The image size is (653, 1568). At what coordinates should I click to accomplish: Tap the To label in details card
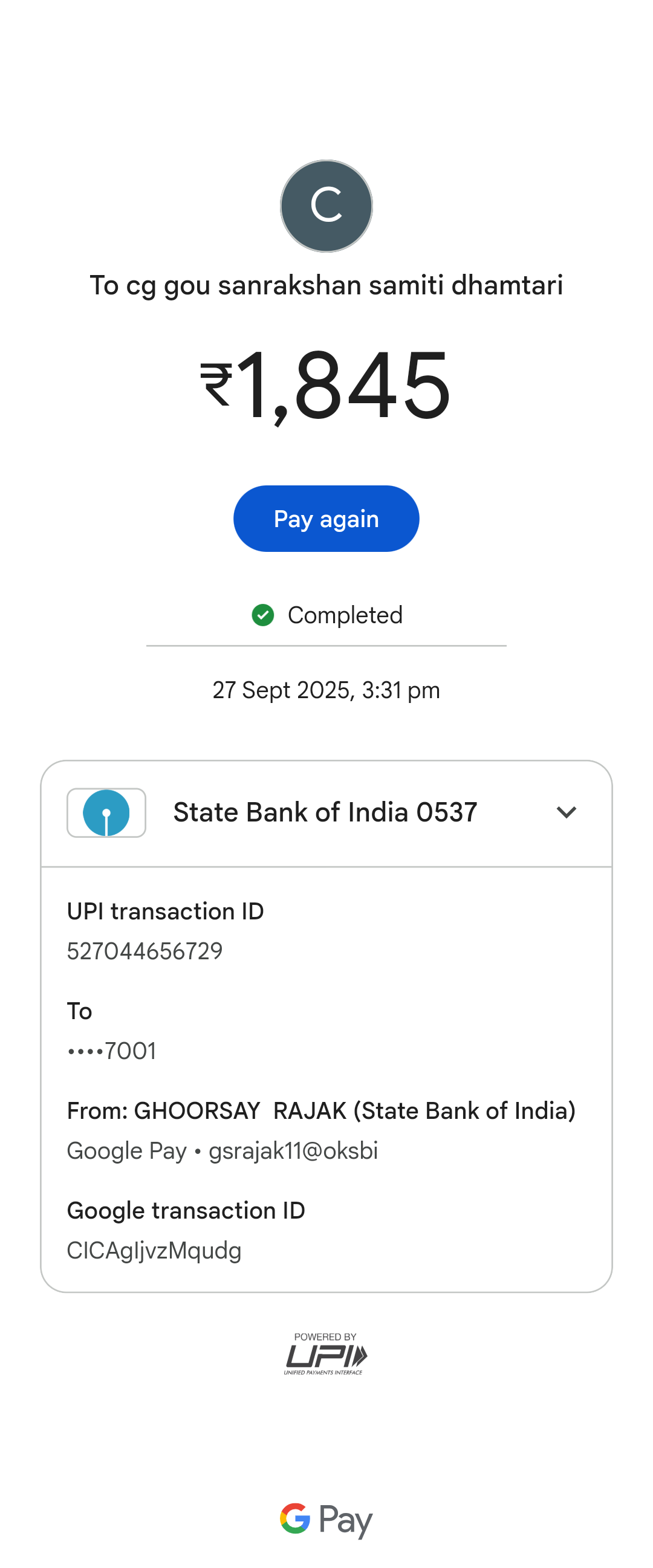80,1011
